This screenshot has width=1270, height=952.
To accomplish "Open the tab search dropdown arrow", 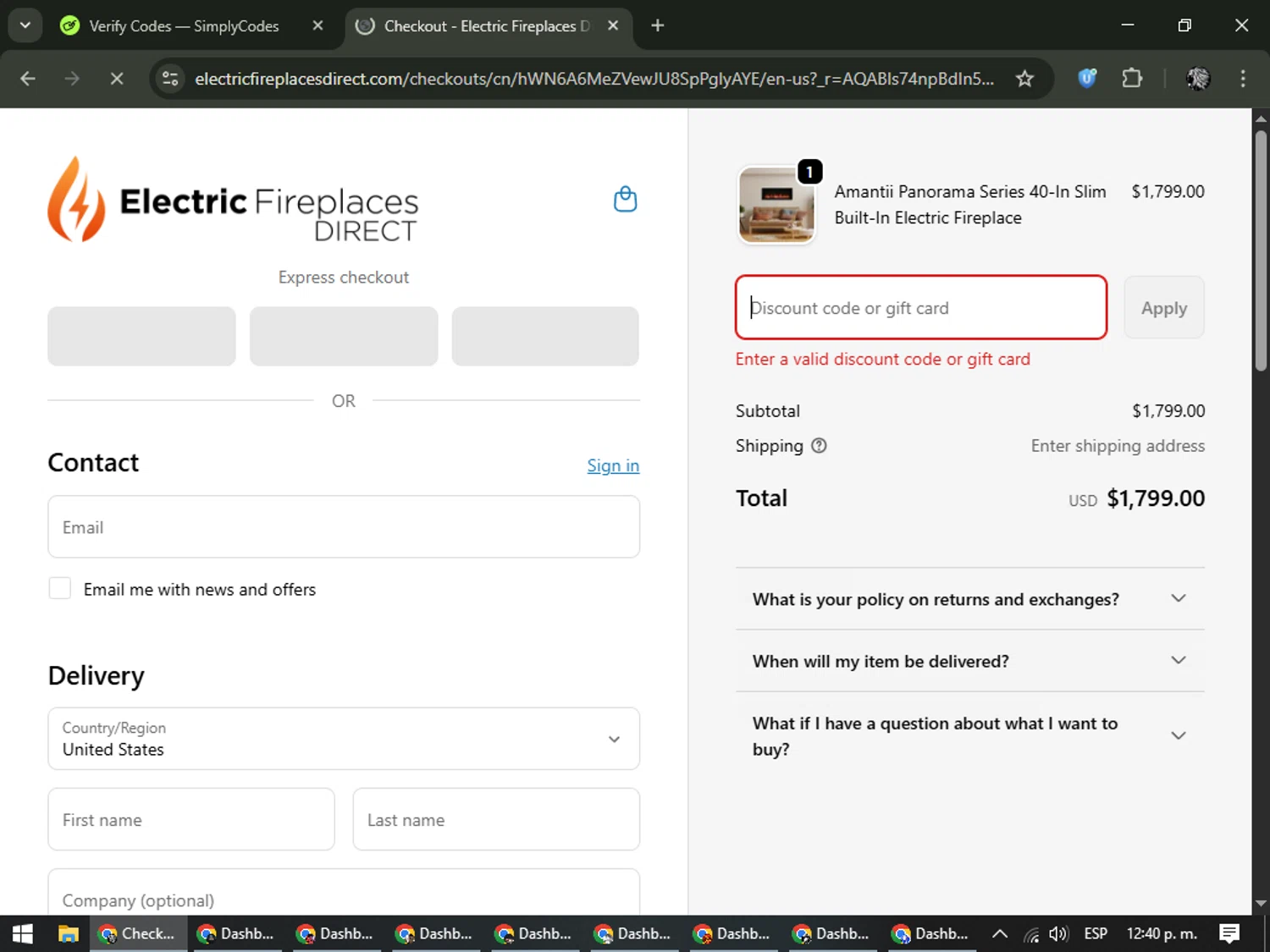I will [x=25, y=25].
